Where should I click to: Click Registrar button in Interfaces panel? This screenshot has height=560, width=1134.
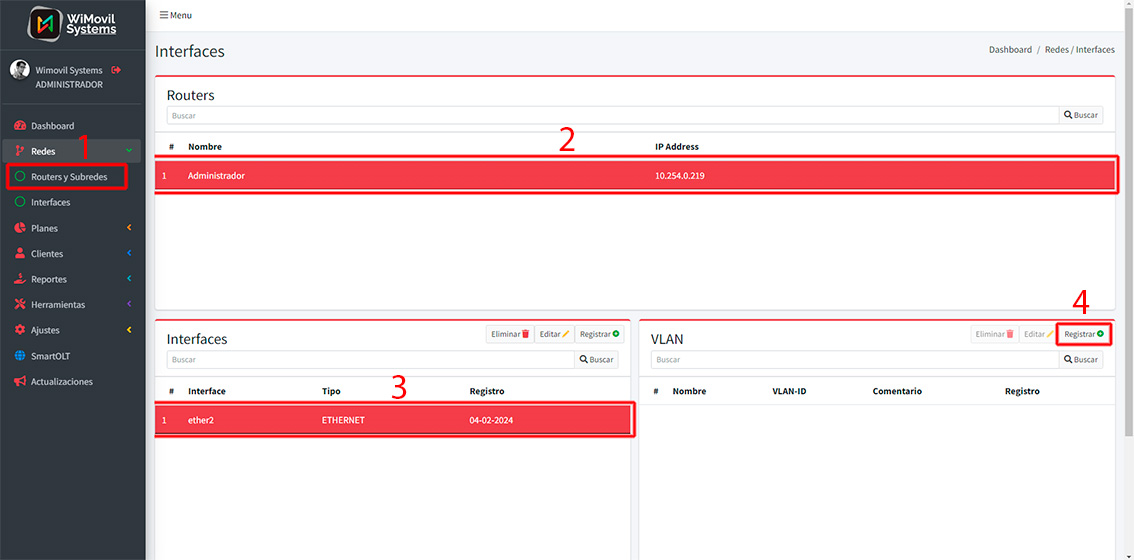tap(600, 334)
